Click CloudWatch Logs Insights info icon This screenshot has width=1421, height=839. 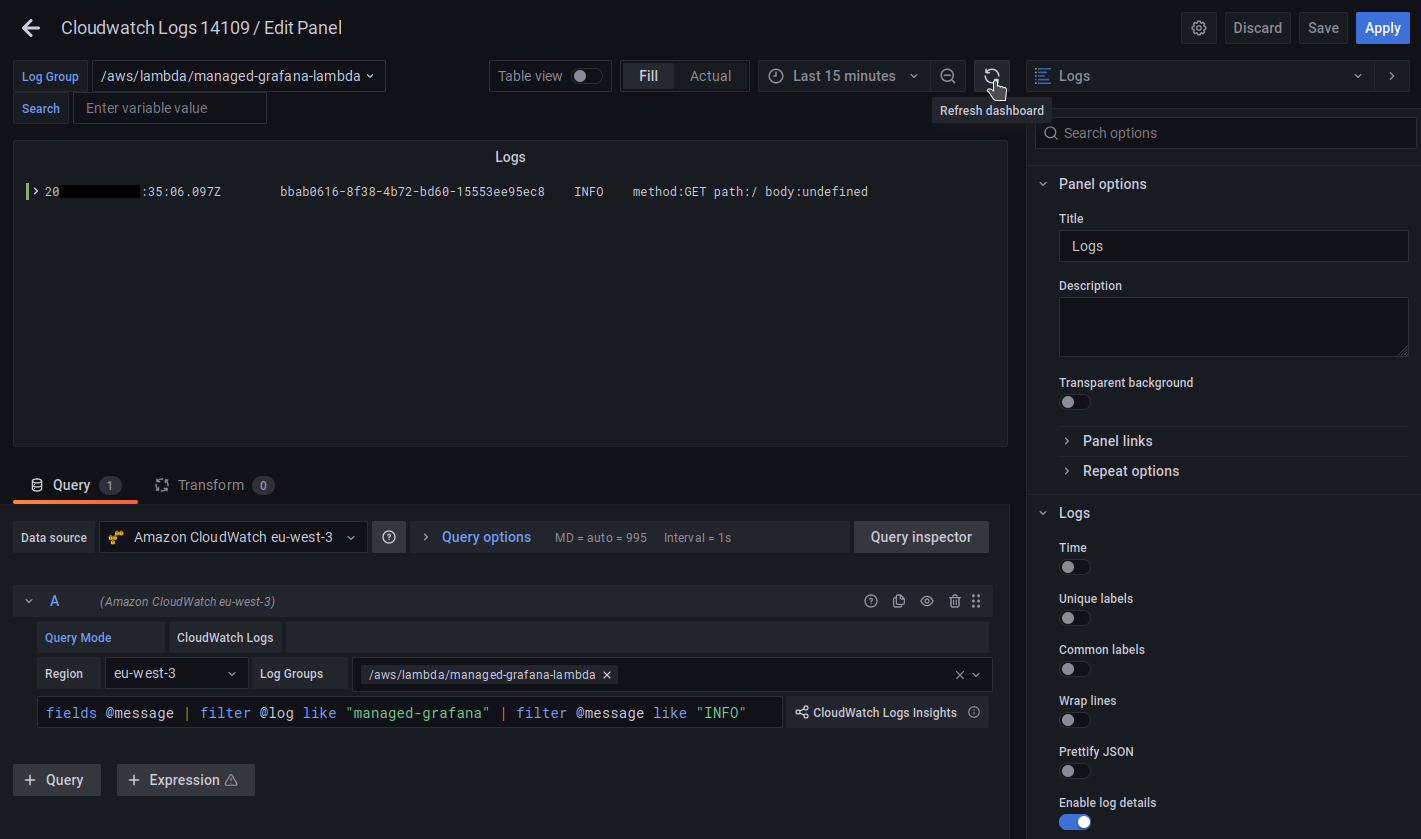(x=974, y=712)
